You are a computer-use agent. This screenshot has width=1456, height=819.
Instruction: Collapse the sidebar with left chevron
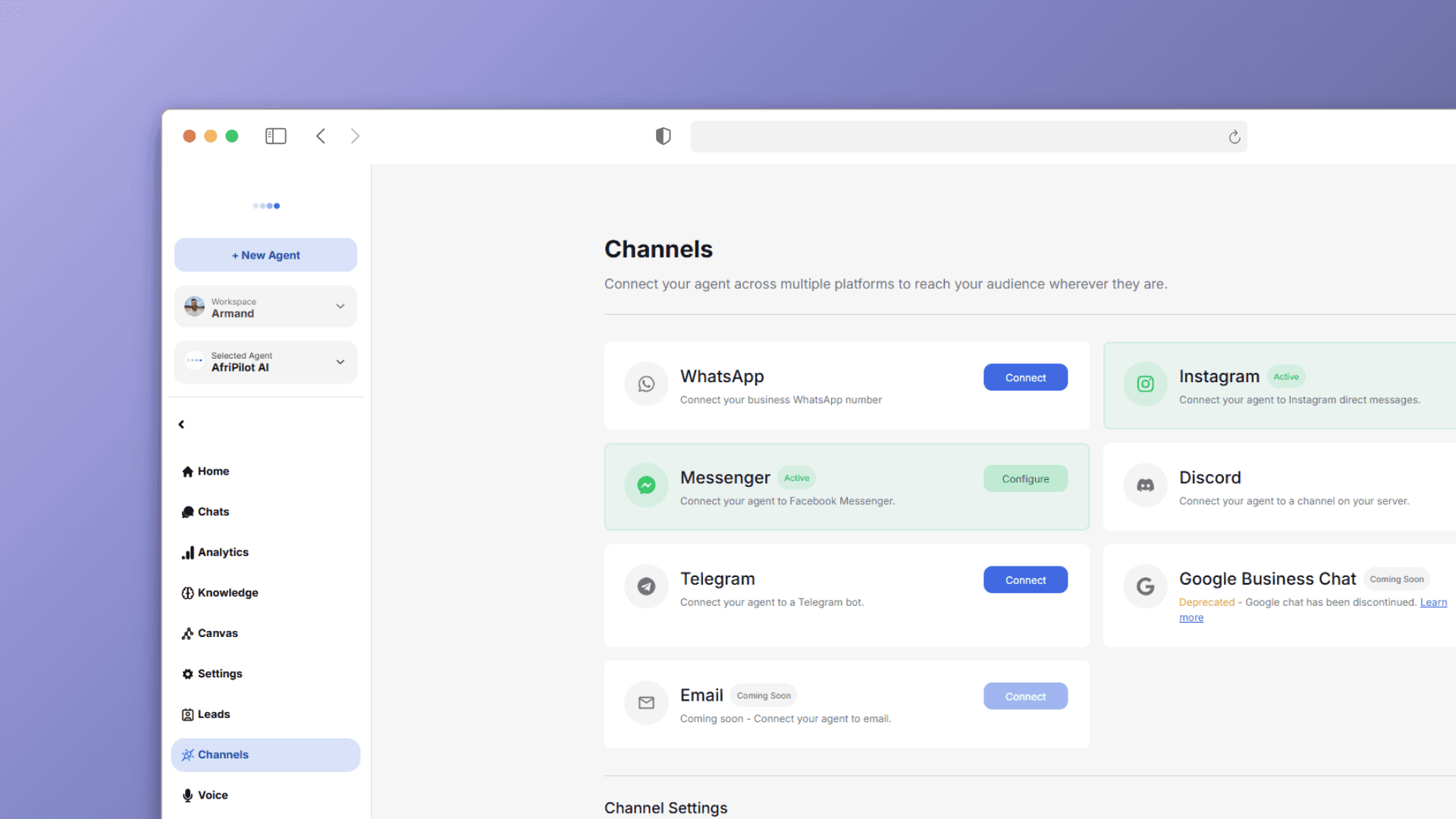tap(181, 425)
